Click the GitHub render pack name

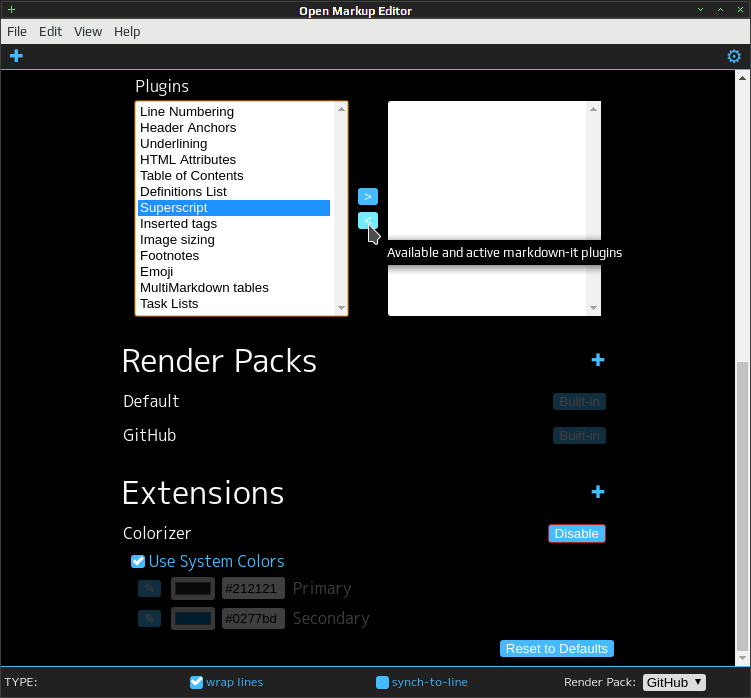(149, 435)
